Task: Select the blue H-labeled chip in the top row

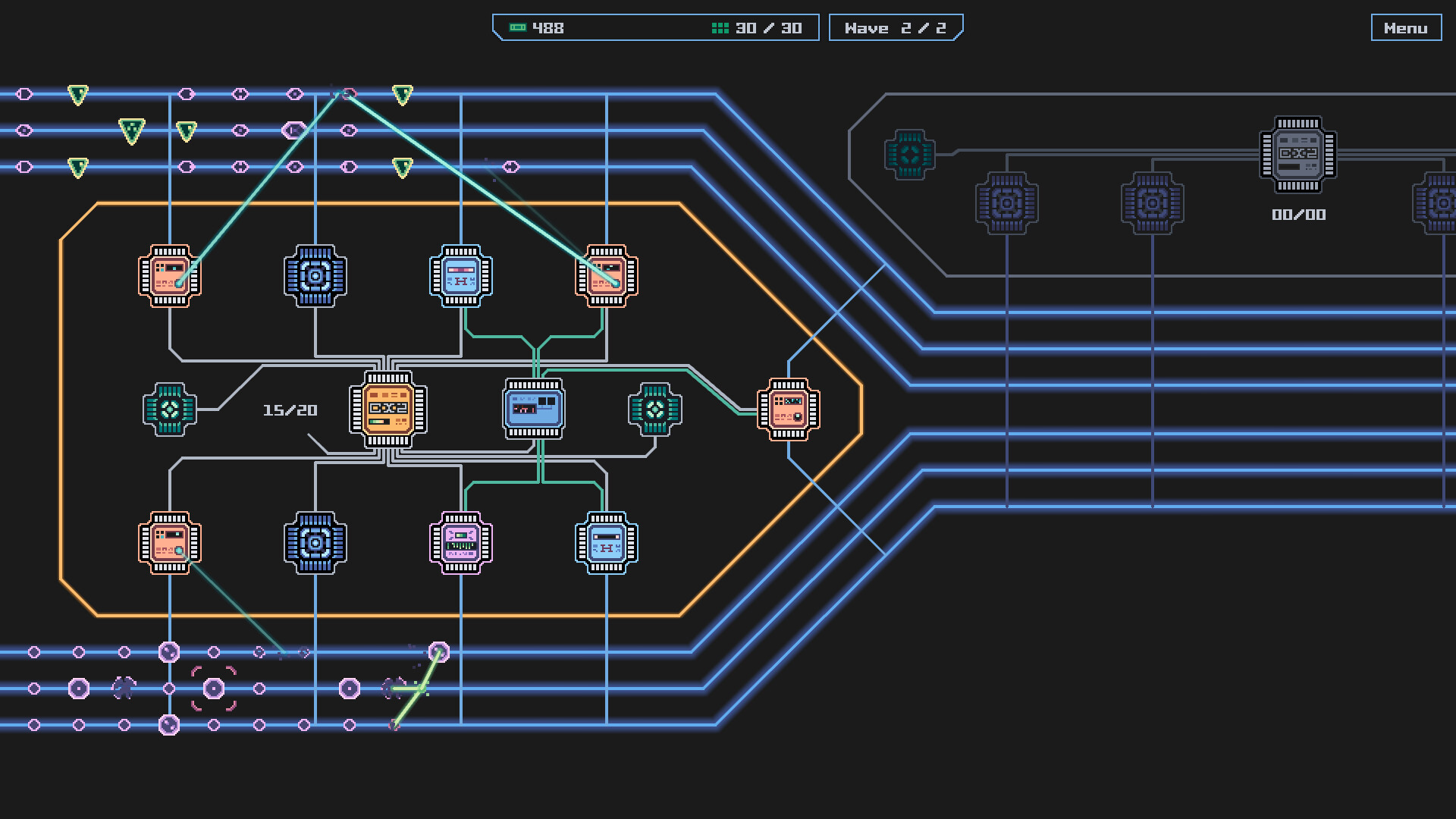Action: coord(460,277)
